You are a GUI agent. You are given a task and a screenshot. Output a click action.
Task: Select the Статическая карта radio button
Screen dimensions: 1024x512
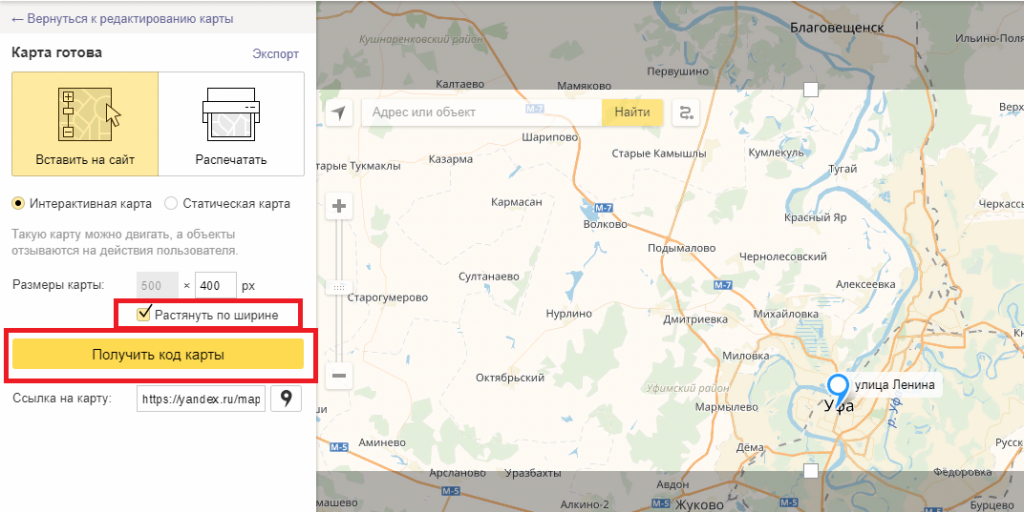tap(171, 203)
